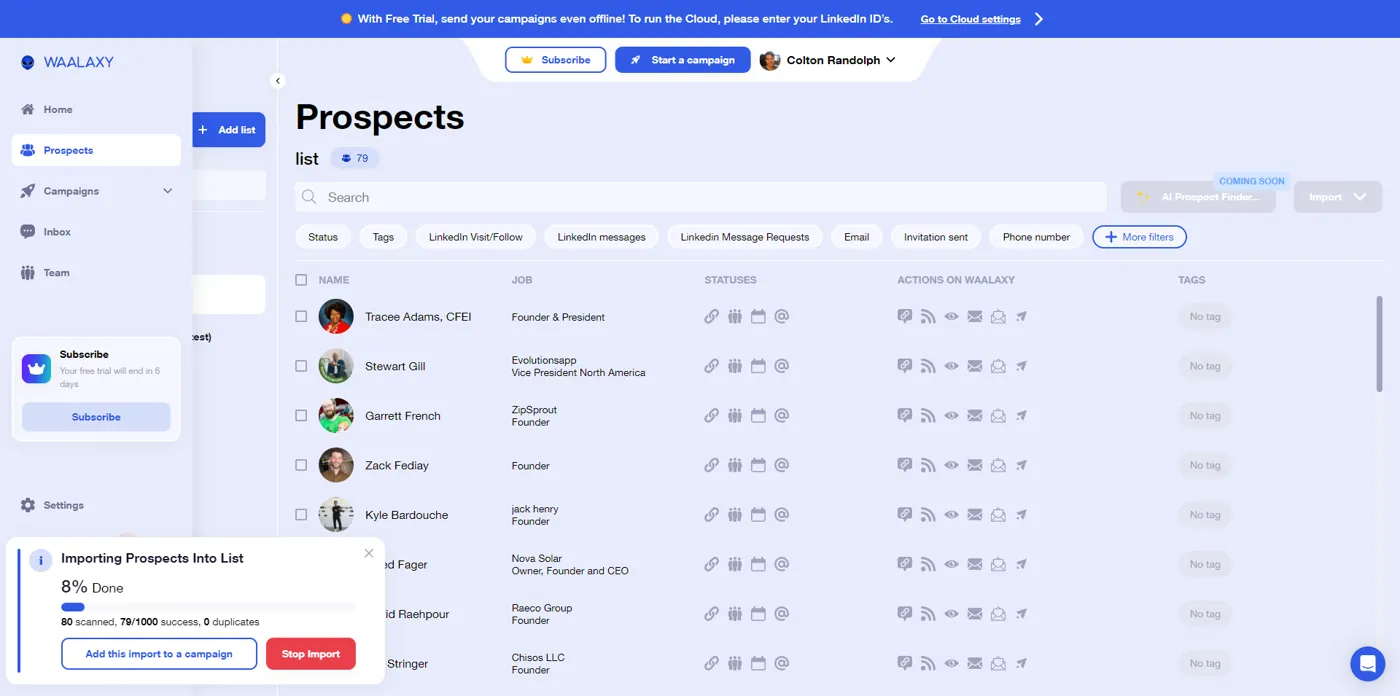Screen dimensions: 1400x696
Task: Close the Importing Prospects popup
Action: [369, 553]
